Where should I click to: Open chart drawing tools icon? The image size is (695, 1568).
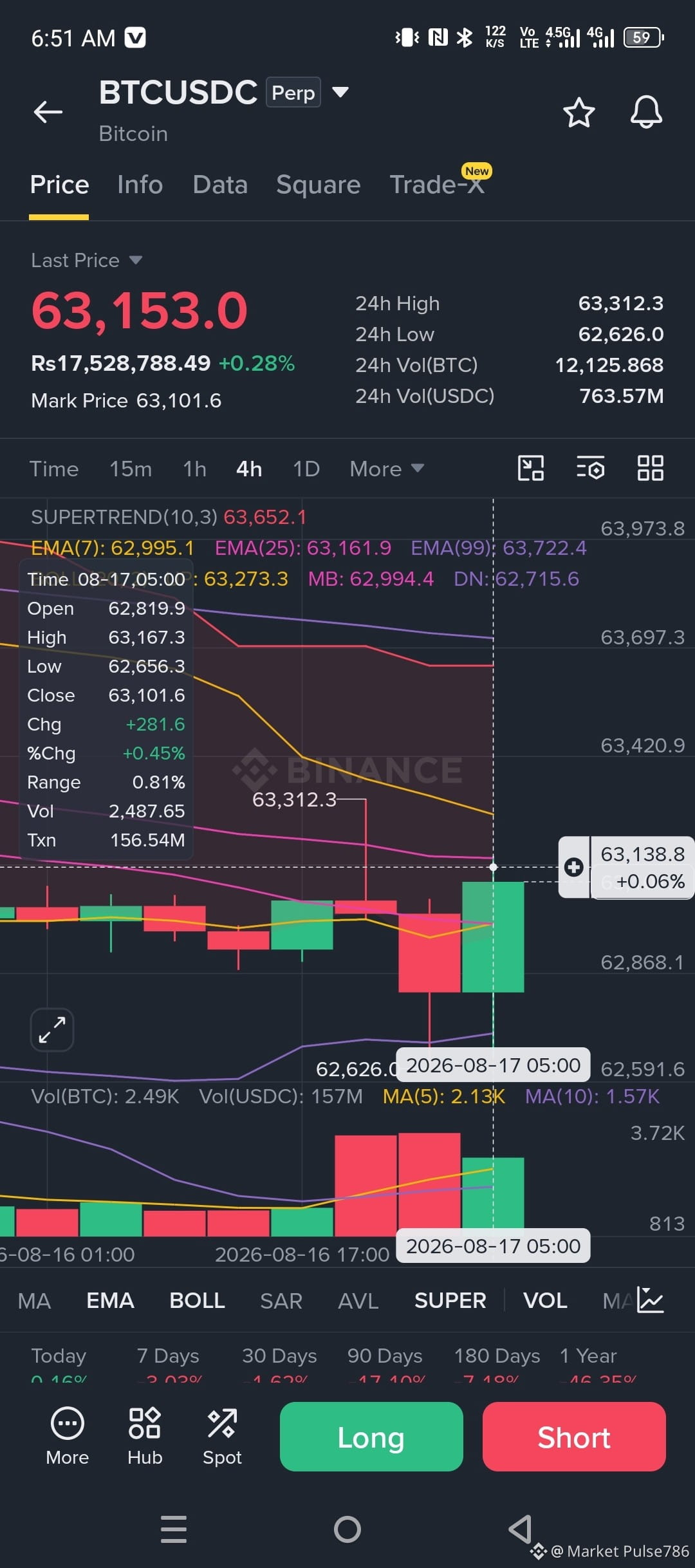pyautogui.click(x=531, y=468)
